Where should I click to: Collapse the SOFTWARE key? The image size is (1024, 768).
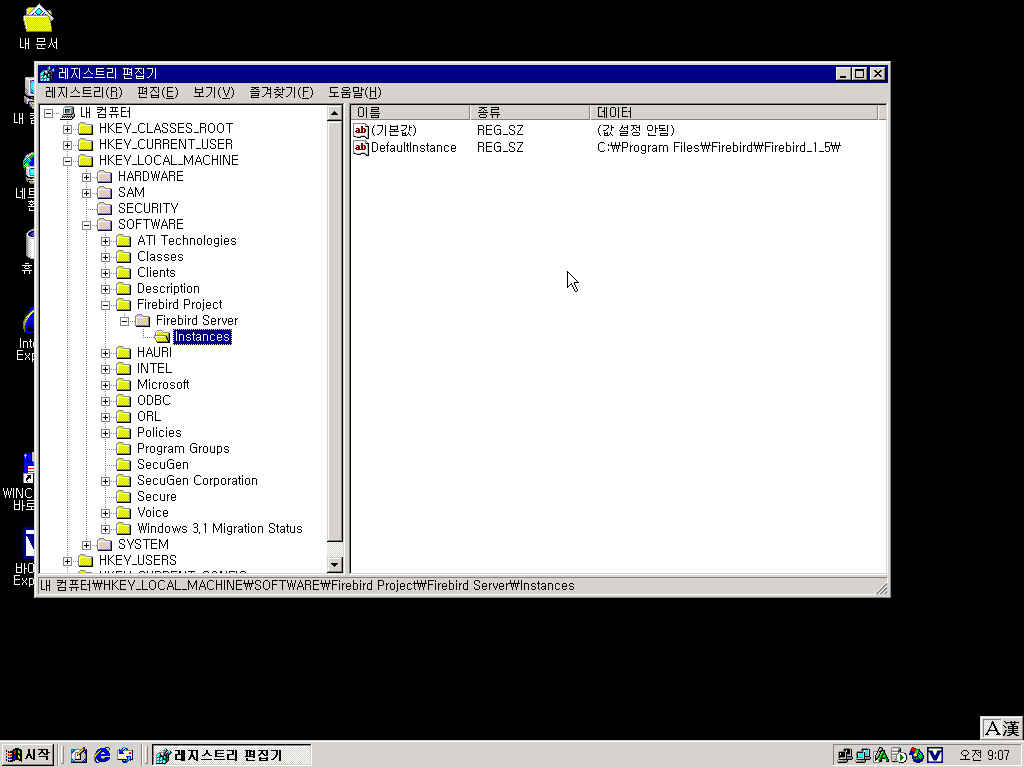tap(86, 225)
